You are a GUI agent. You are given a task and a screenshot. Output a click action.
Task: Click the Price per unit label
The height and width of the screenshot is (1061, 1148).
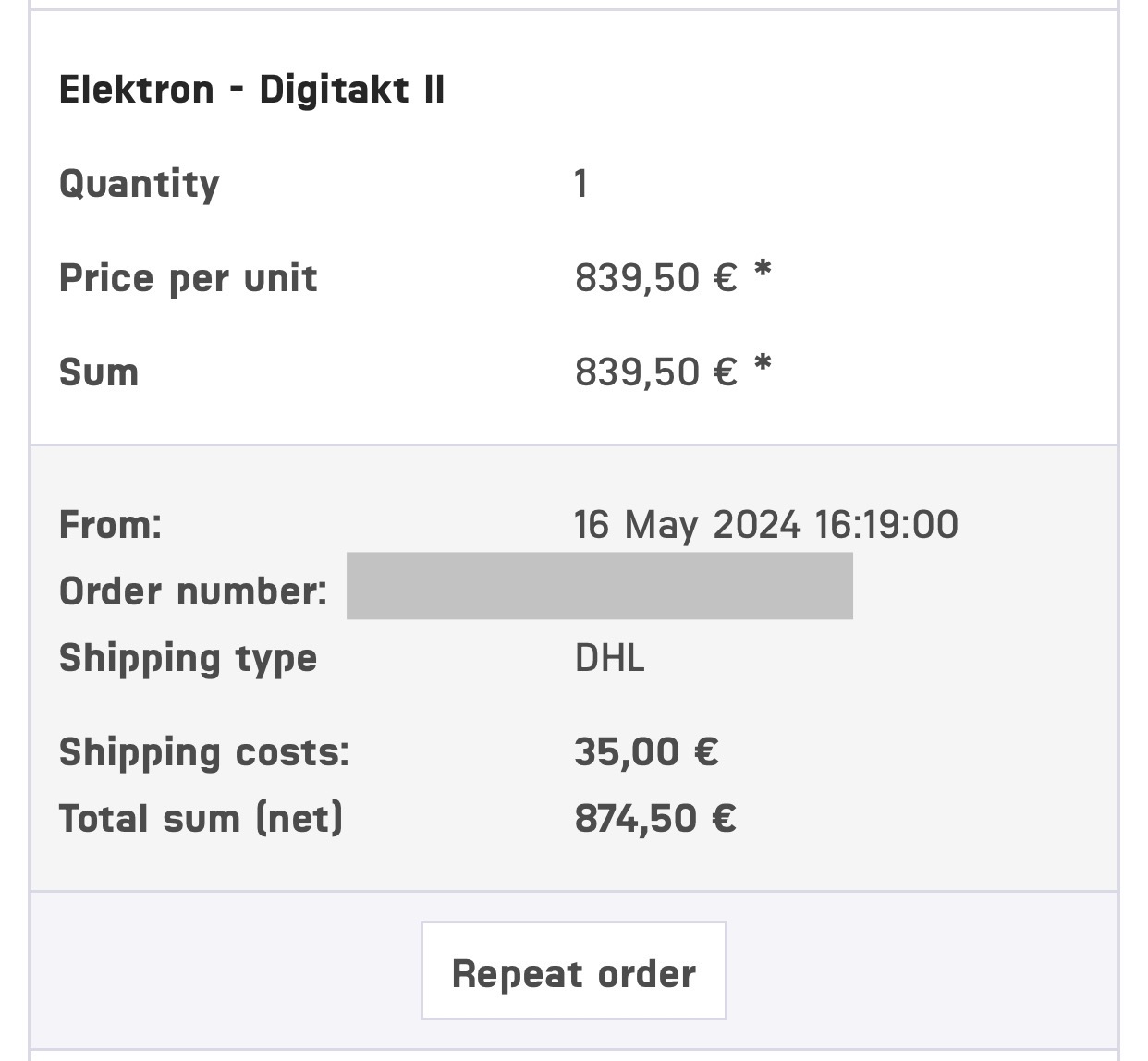coord(188,278)
